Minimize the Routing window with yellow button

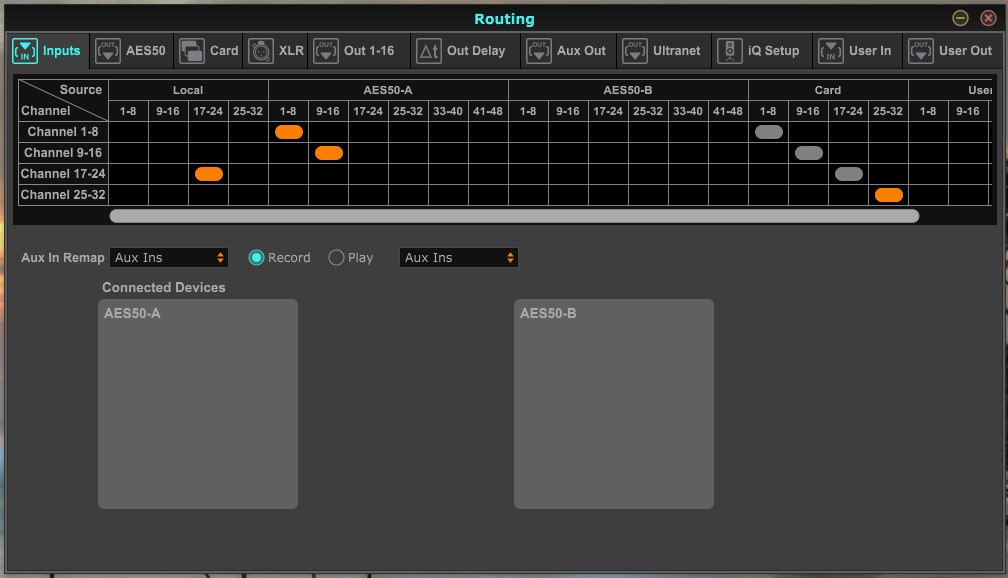point(960,18)
